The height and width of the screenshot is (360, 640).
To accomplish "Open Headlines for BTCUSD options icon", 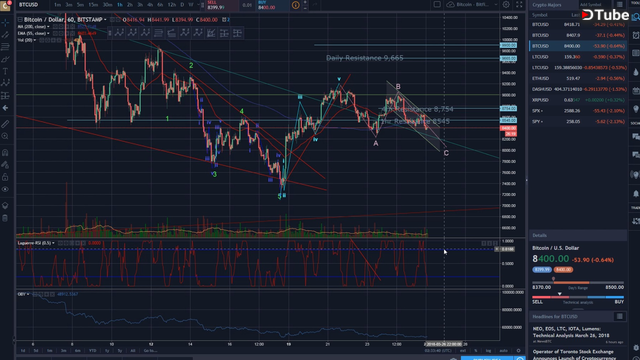I will pyautogui.click(x=620, y=316).
